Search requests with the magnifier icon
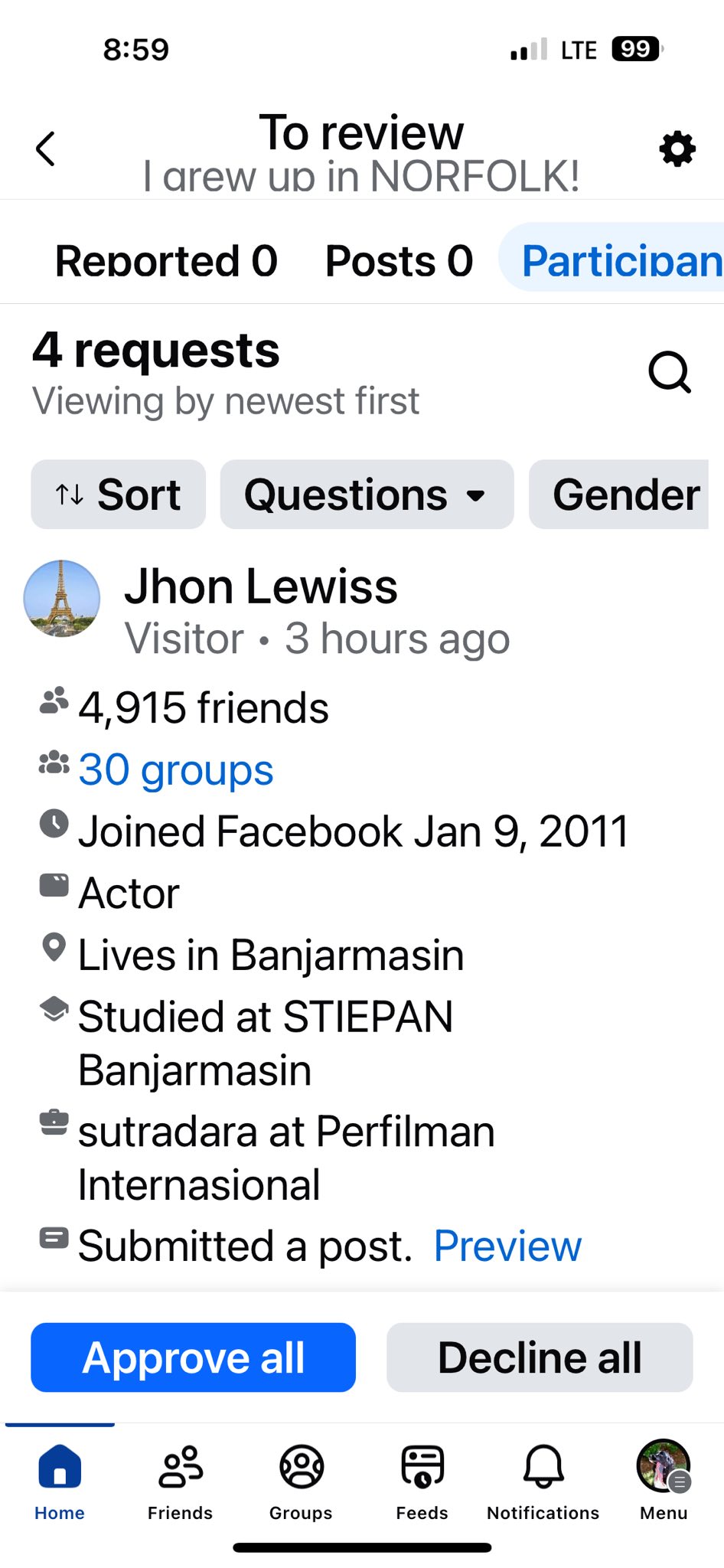Image resolution: width=724 pixels, height=1568 pixels. coord(670,373)
